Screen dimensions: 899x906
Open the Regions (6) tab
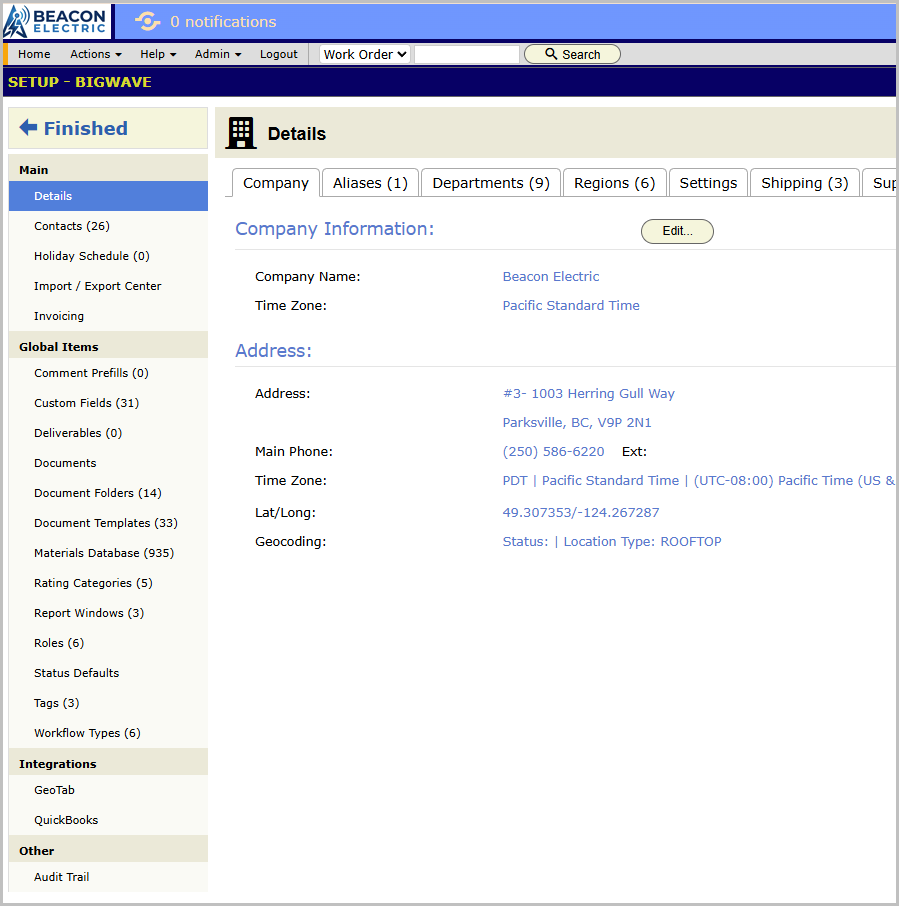point(615,183)
